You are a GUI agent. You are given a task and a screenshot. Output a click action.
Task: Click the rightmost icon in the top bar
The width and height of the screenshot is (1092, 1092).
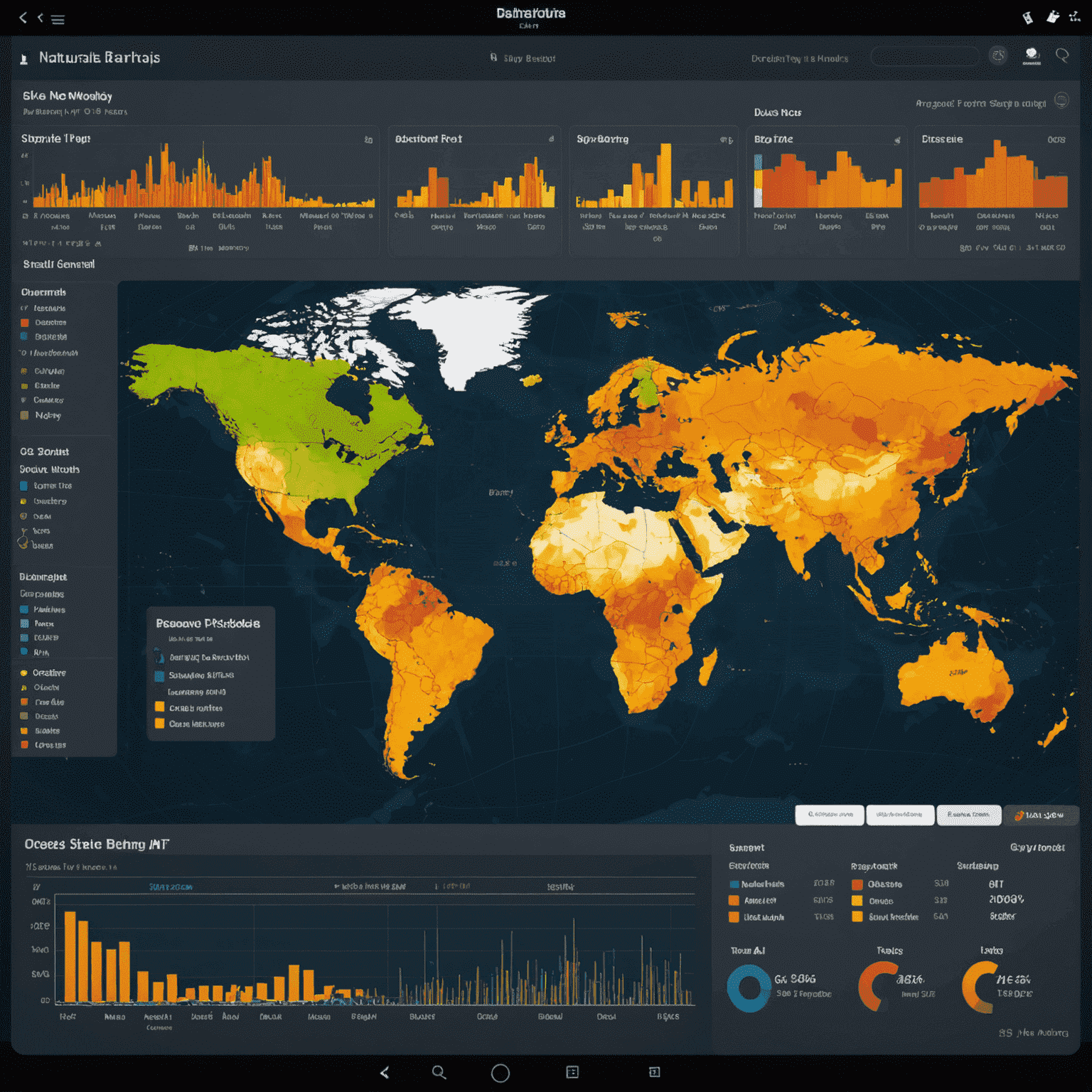pyautogui.click(x=1075, y=17)
